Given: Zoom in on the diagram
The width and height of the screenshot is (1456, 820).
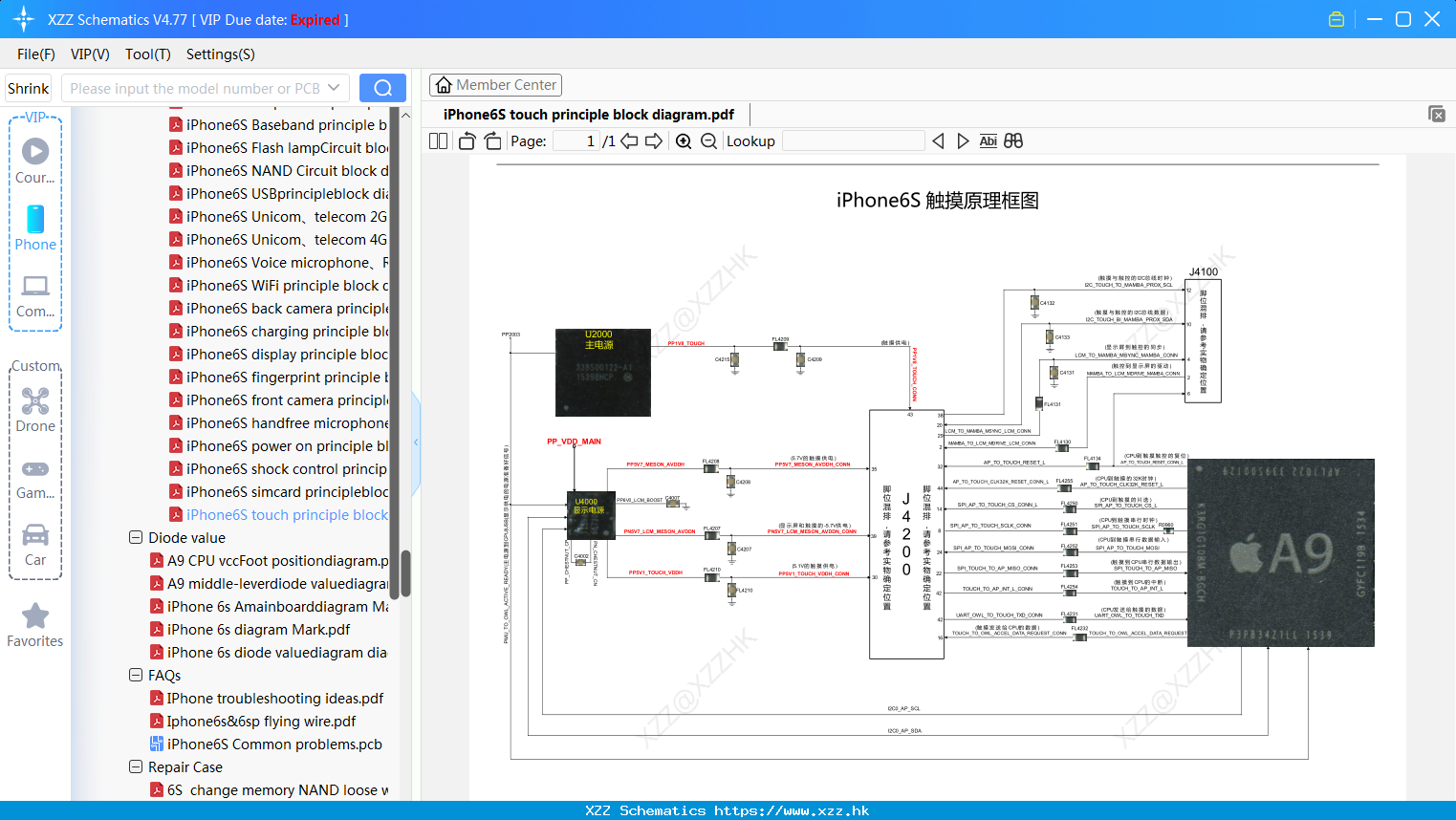Looking at the screenshot, I should pyautogui.click(x=684, y=140).
